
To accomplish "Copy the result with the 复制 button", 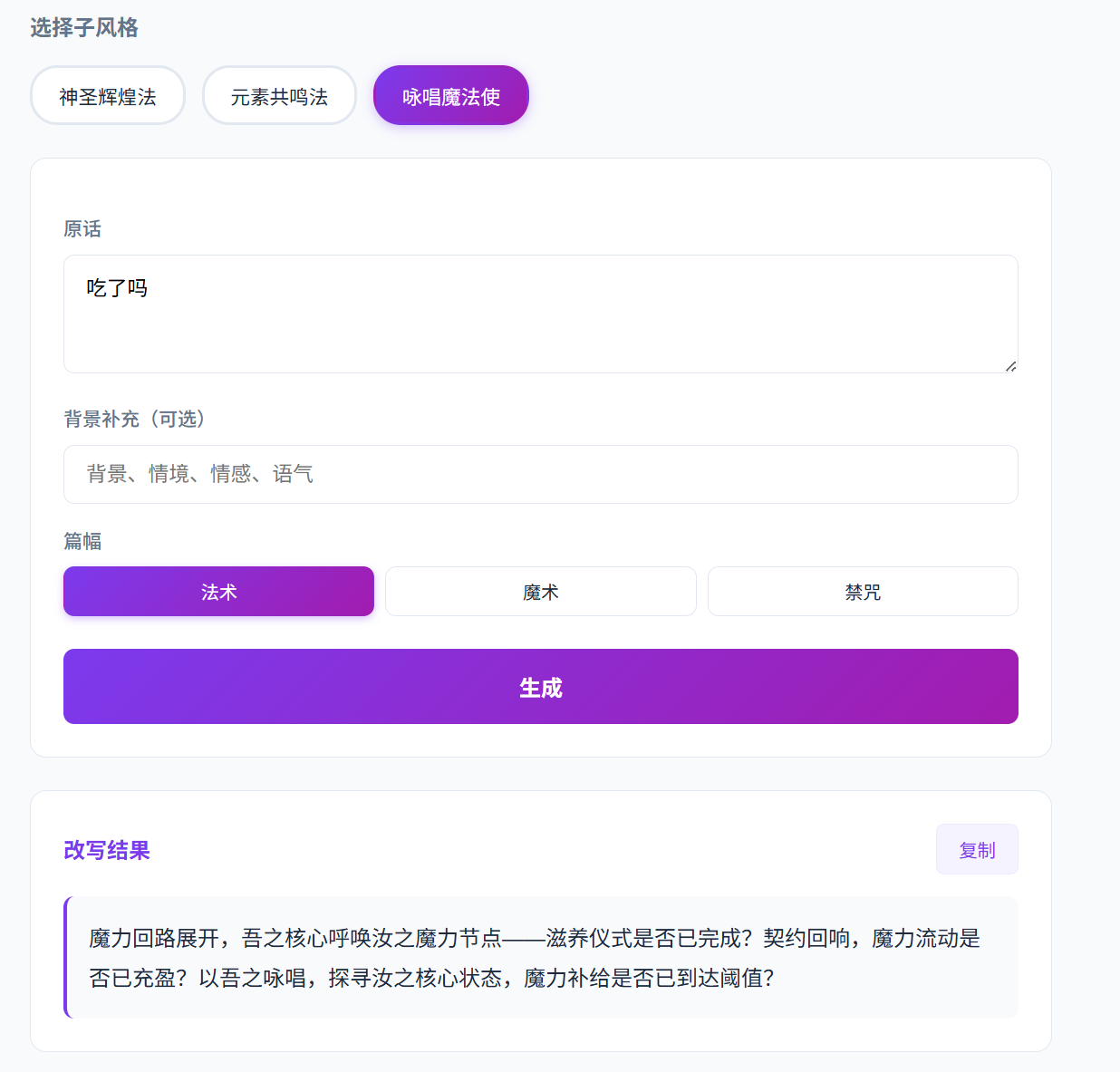I will pyautogui.click(x=977, y=849).
